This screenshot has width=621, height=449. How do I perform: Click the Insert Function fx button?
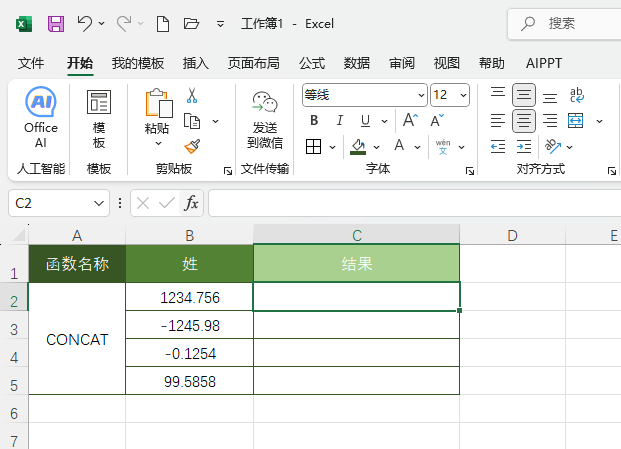191,204
